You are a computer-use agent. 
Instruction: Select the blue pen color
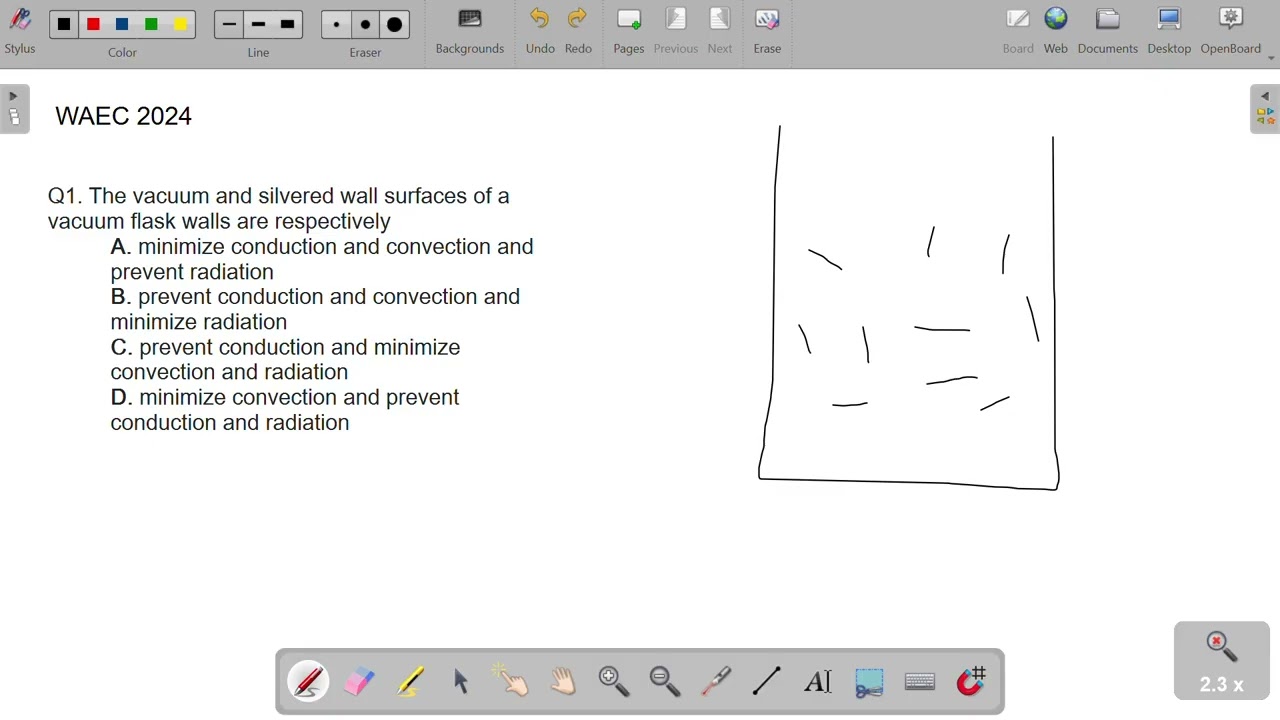(x=122, y=24)
